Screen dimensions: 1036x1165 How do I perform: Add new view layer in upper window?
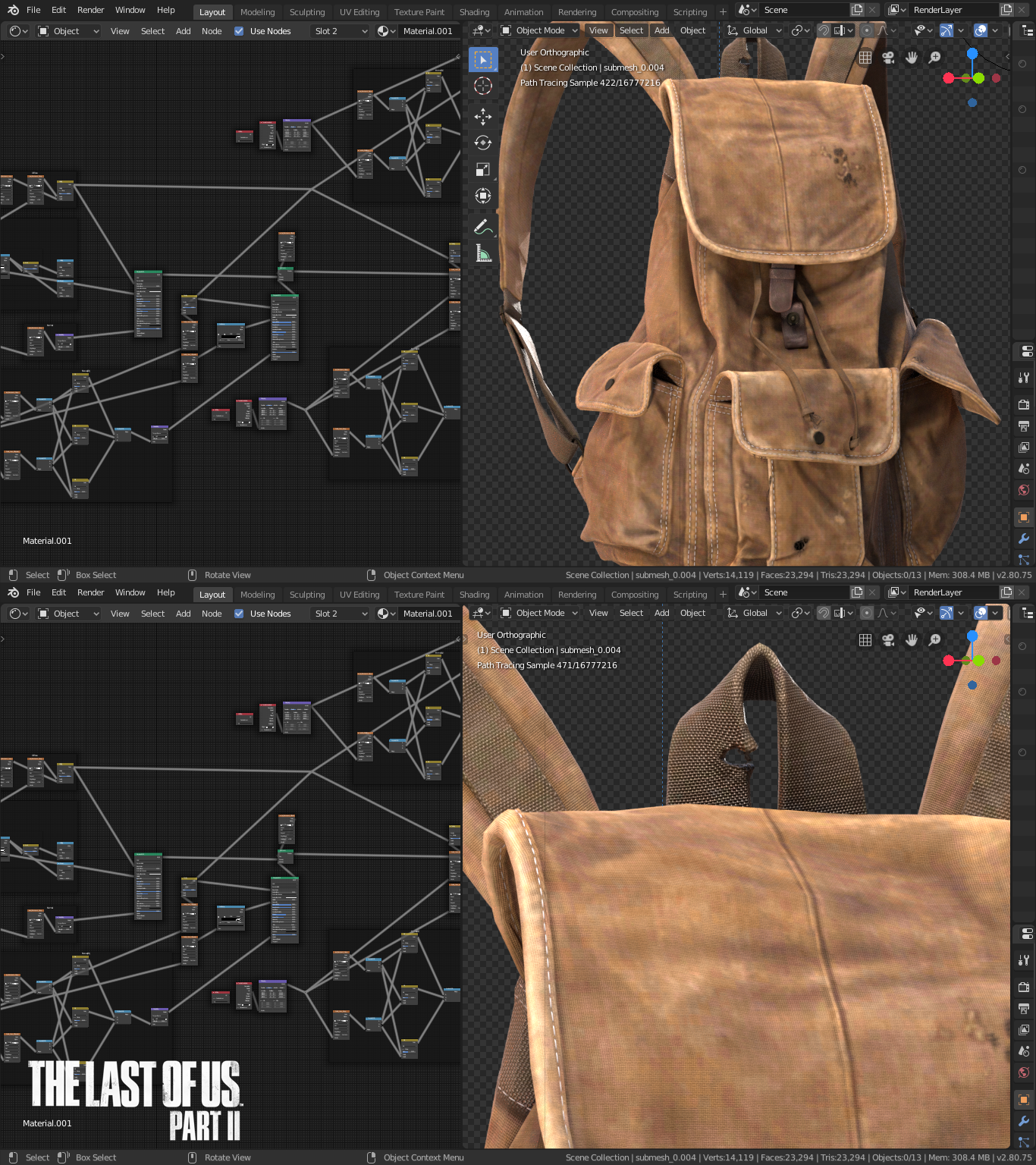[1006, 10]
